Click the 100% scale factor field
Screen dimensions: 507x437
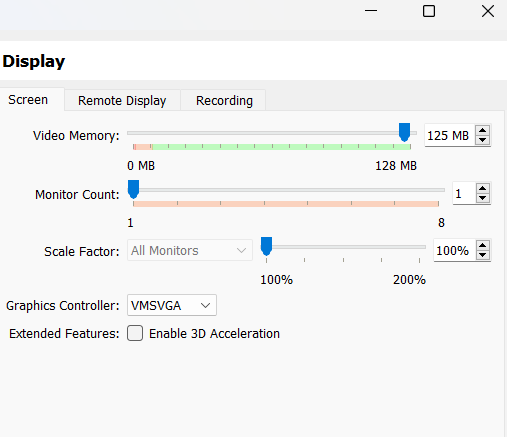point(455,250)
